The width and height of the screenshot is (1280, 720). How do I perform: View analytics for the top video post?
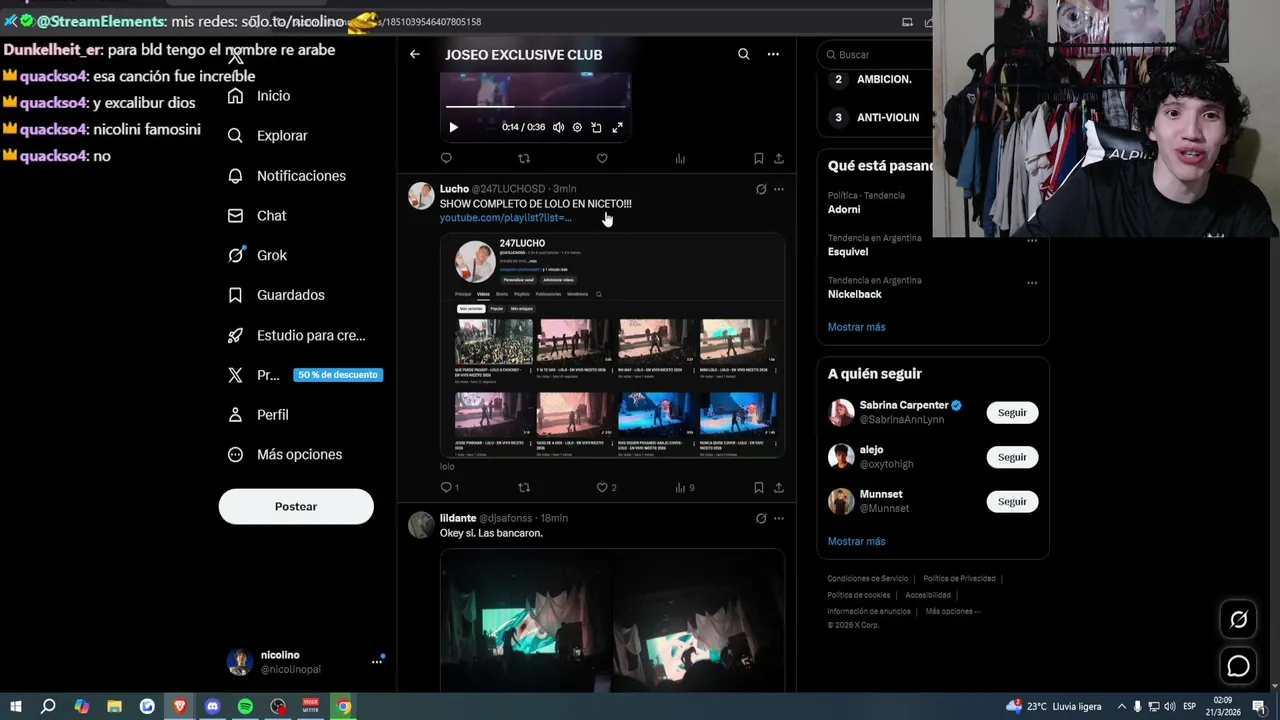pyautogui.click(x=680, y=158)
